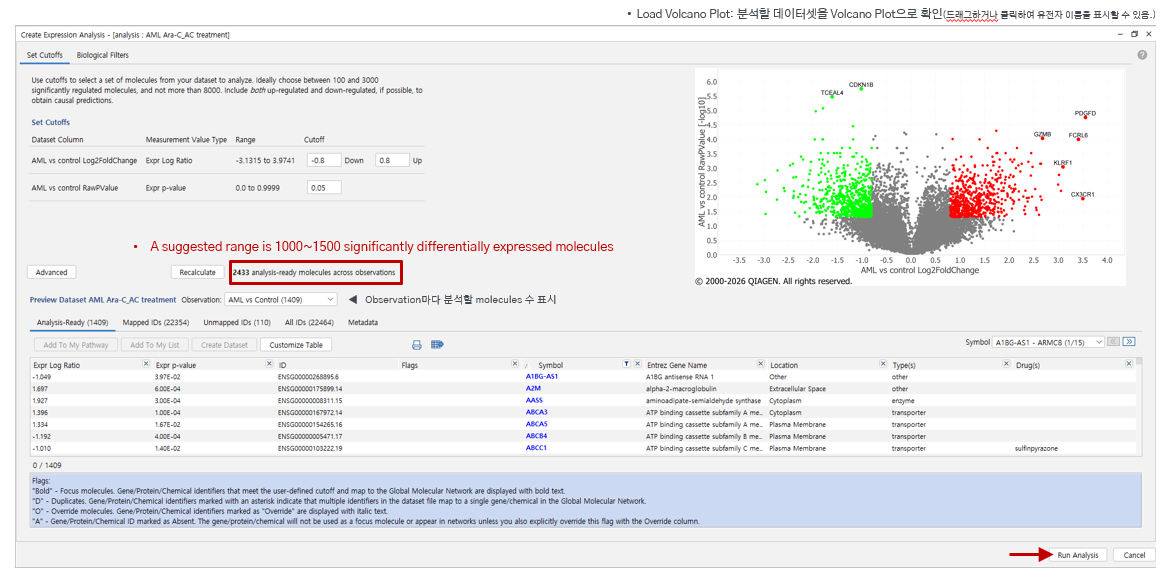The height and width of the screenshot is (582, 1175).
Task: Click the PDGFD point on volcano plot
Action: [x=1084, y=117]
